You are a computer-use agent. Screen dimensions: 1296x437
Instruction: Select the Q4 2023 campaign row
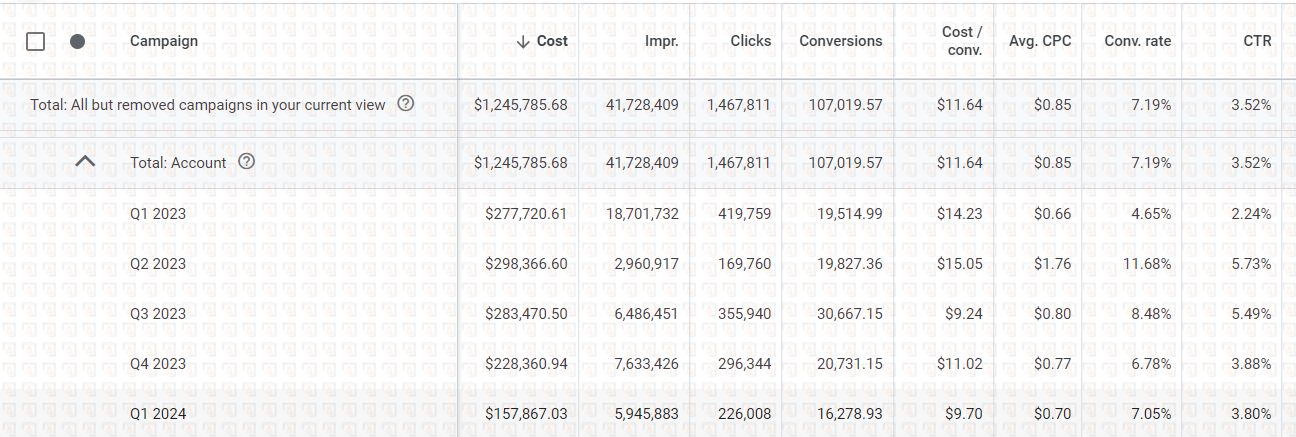(x=158, y=363)
